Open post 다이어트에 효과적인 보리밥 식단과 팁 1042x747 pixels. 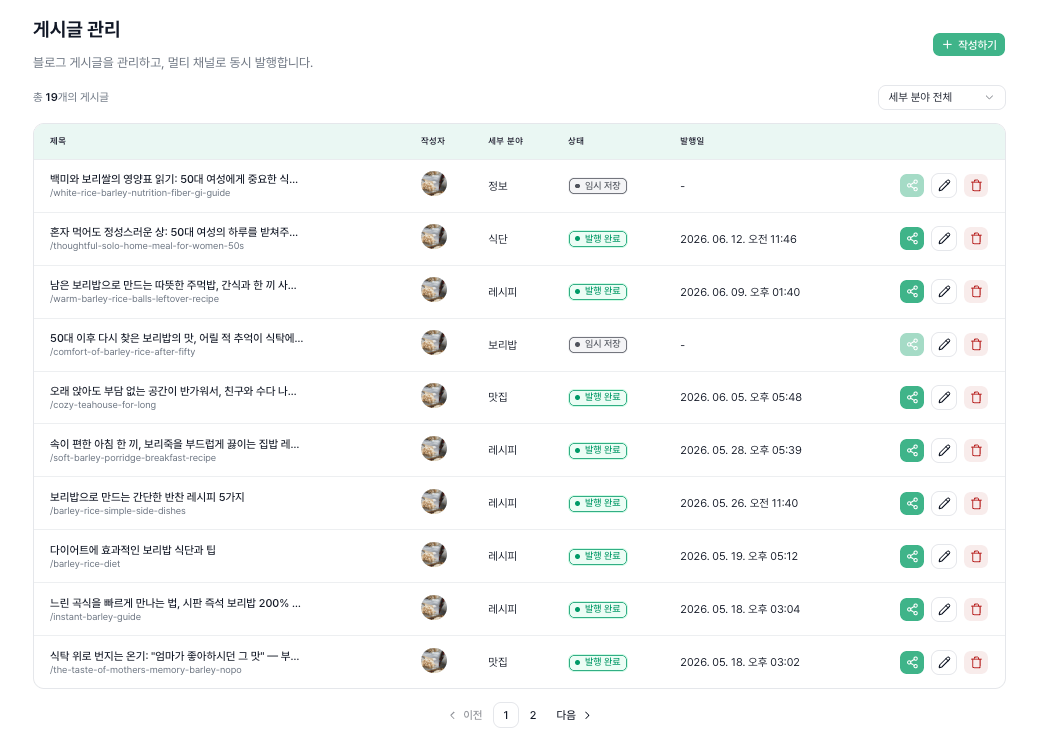(x=132, y=550)
